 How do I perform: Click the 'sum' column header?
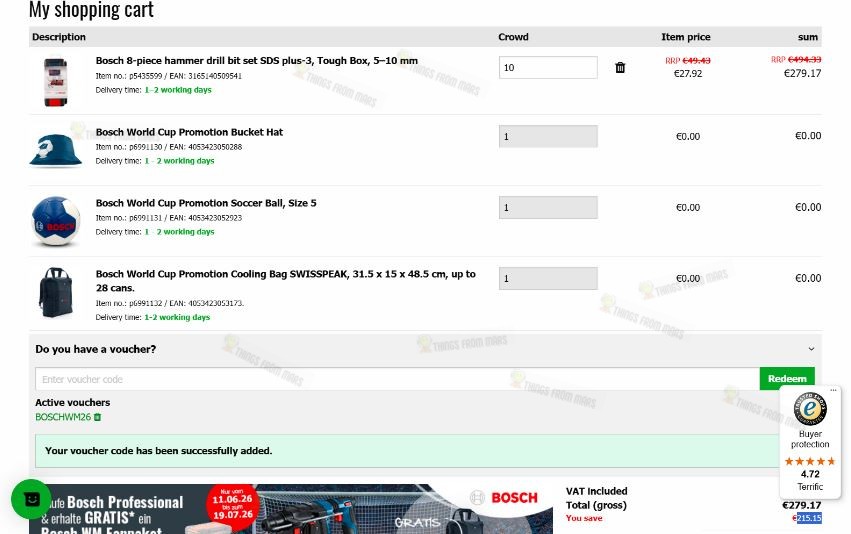808,37
